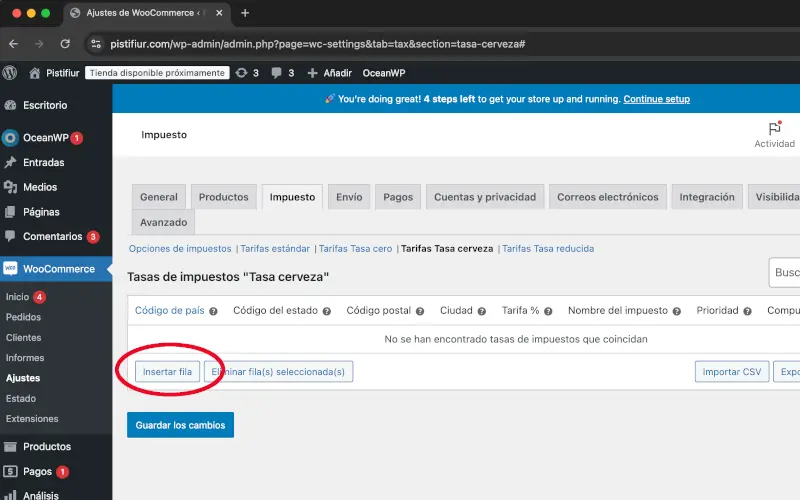Click help icon next to Prioridad
The image size is (800, 500).
coord(747,311)
